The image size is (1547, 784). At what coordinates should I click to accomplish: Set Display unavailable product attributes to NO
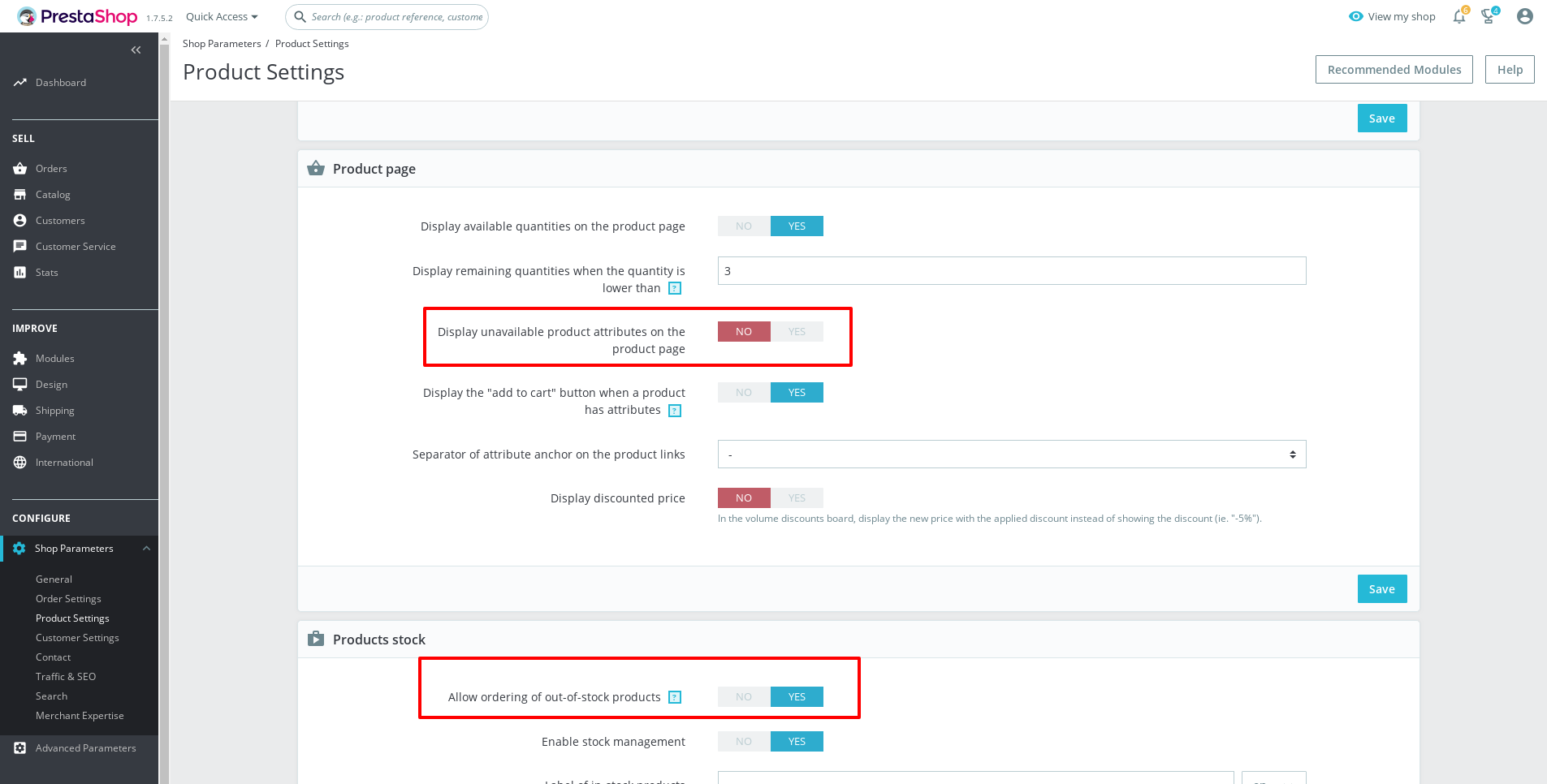(744, 332)
